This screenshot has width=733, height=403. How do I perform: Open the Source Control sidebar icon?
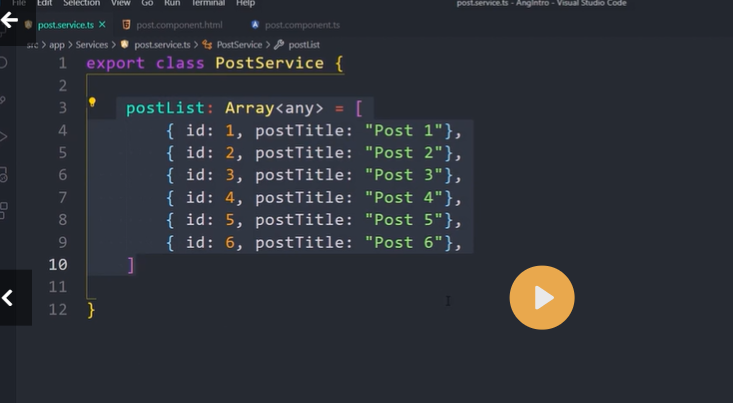[x=4, y=100]
